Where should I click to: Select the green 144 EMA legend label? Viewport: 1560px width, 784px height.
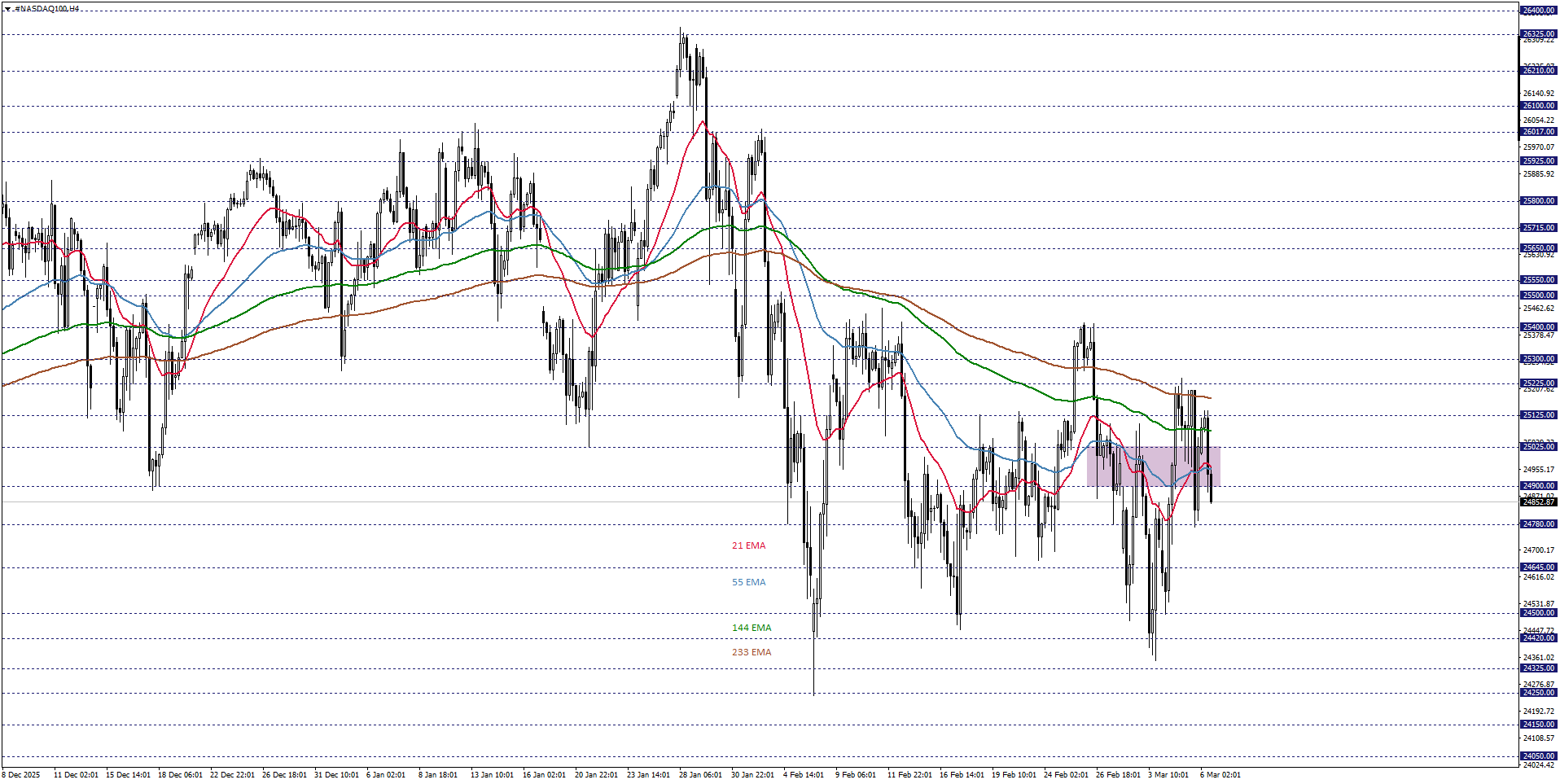(752, 627)
